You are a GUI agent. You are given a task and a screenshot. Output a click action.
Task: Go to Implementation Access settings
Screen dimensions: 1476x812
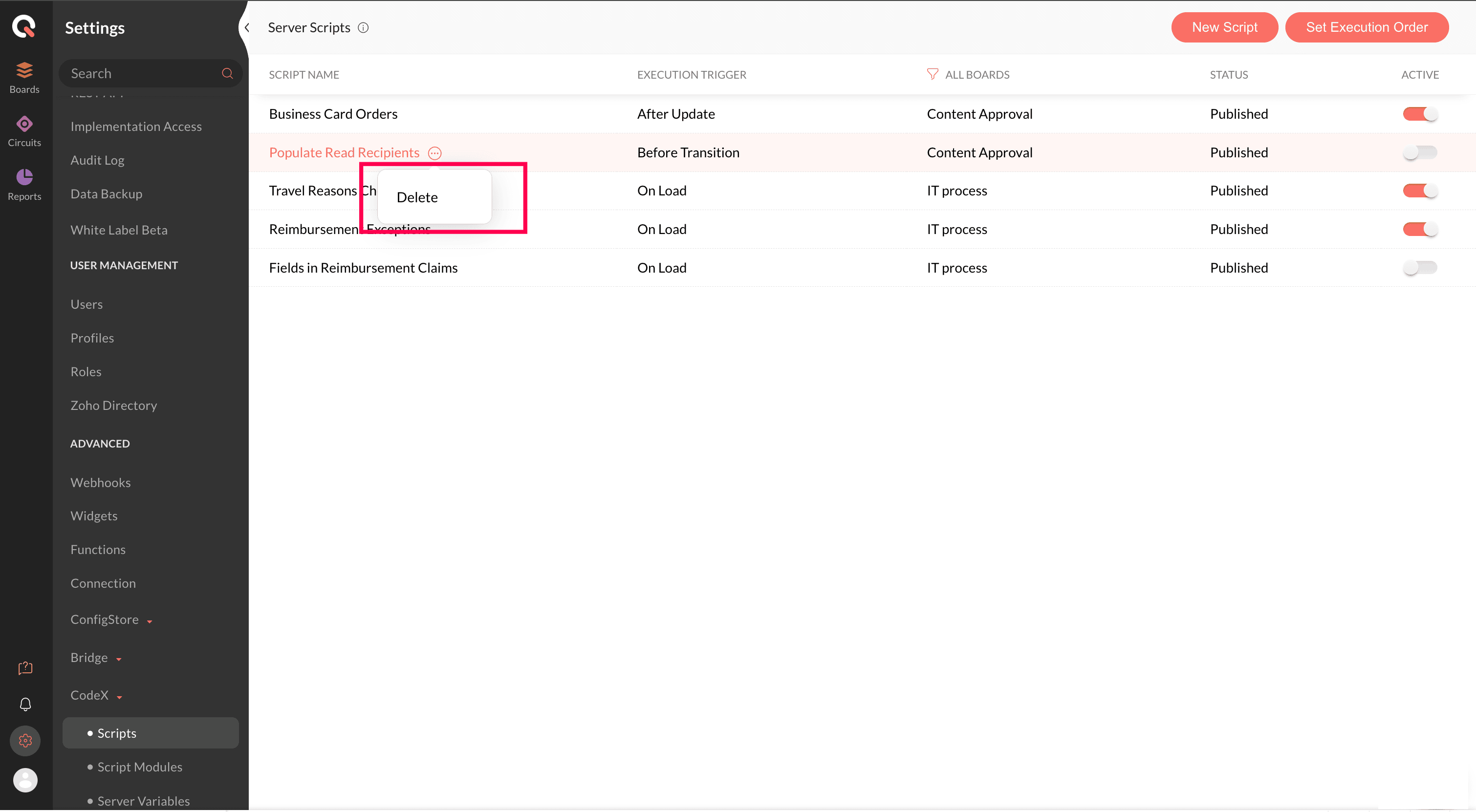point(136,127)
